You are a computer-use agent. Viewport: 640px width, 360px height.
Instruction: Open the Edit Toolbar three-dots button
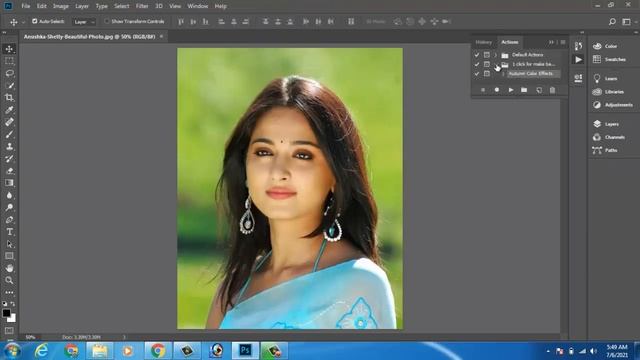coord(9,293)
